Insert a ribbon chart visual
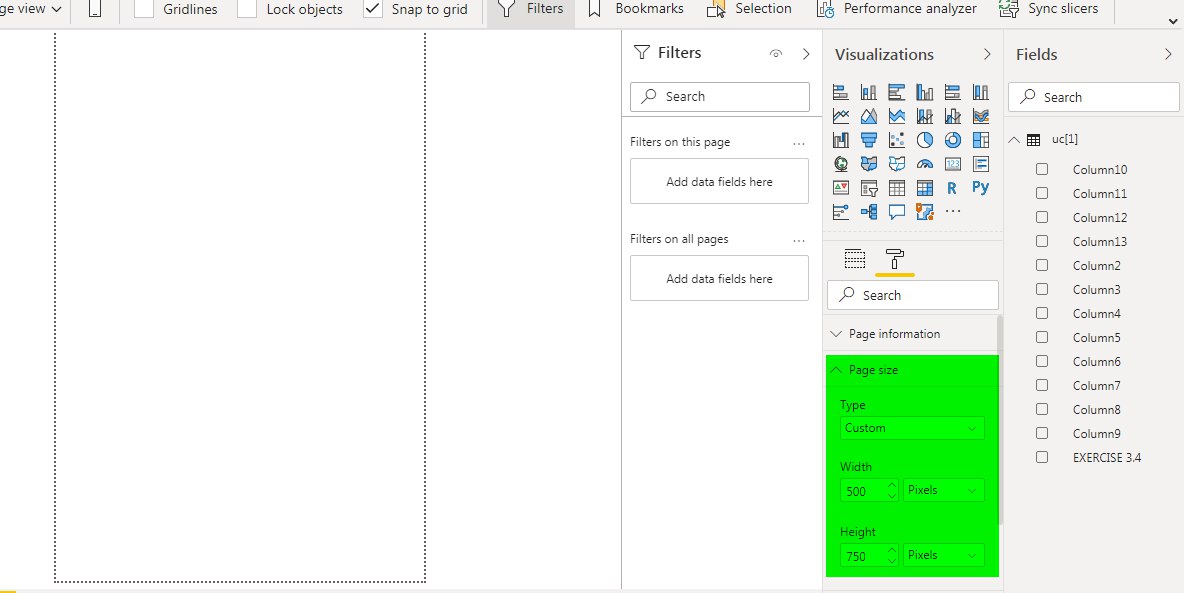 click(x=980, y=116)
